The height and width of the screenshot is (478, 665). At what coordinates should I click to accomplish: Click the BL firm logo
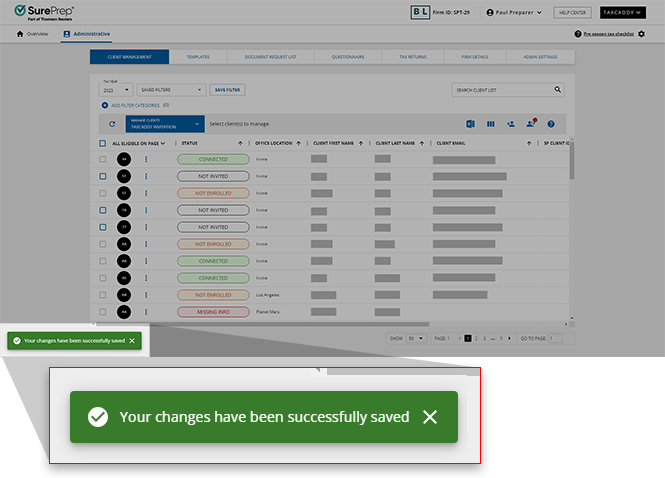click(x=420, y=12)
